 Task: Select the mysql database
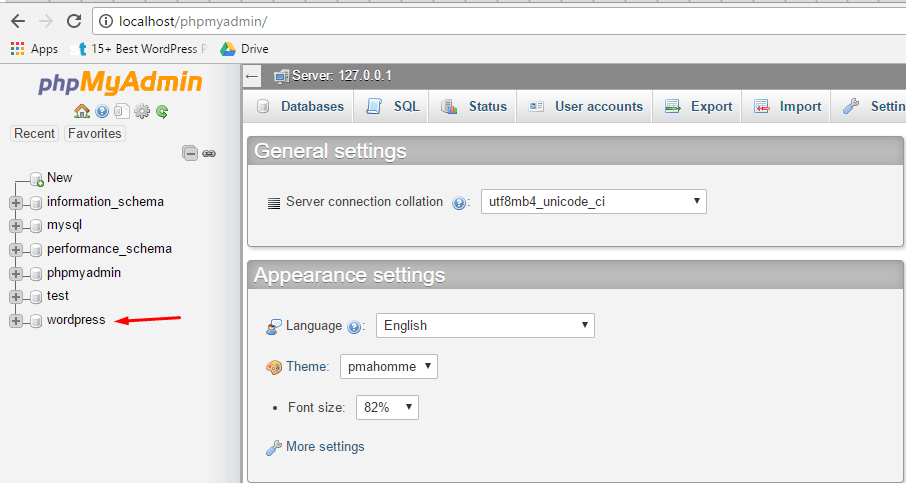(64, 225)
